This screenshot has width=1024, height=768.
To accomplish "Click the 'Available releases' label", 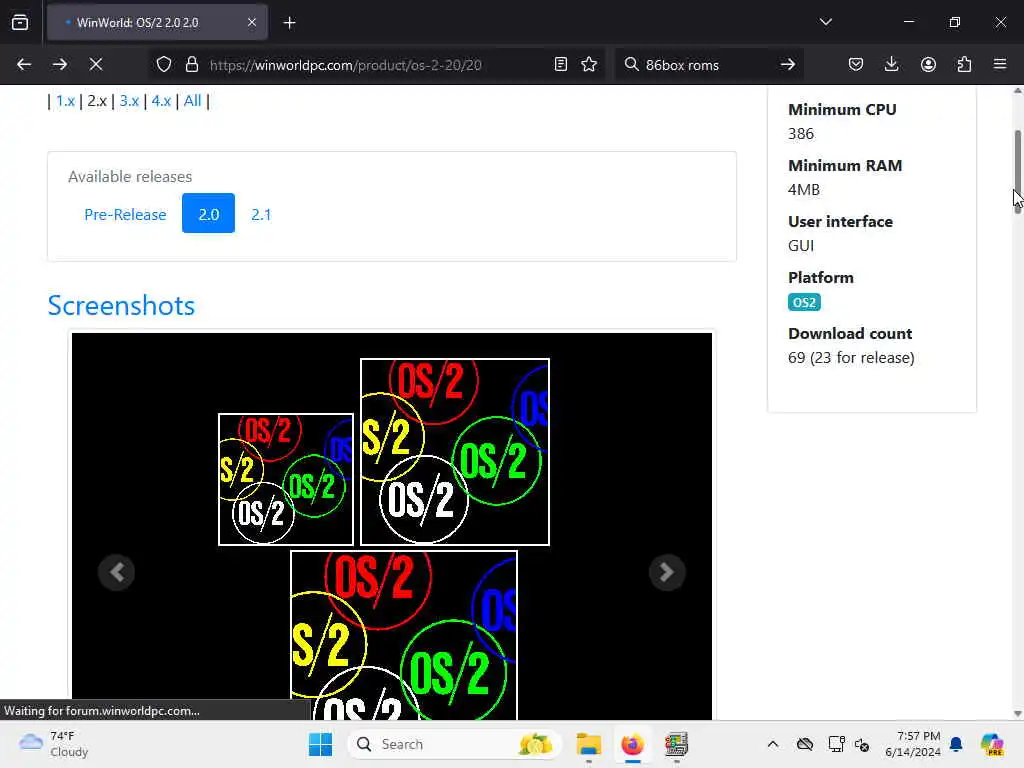I will (130, 177).
